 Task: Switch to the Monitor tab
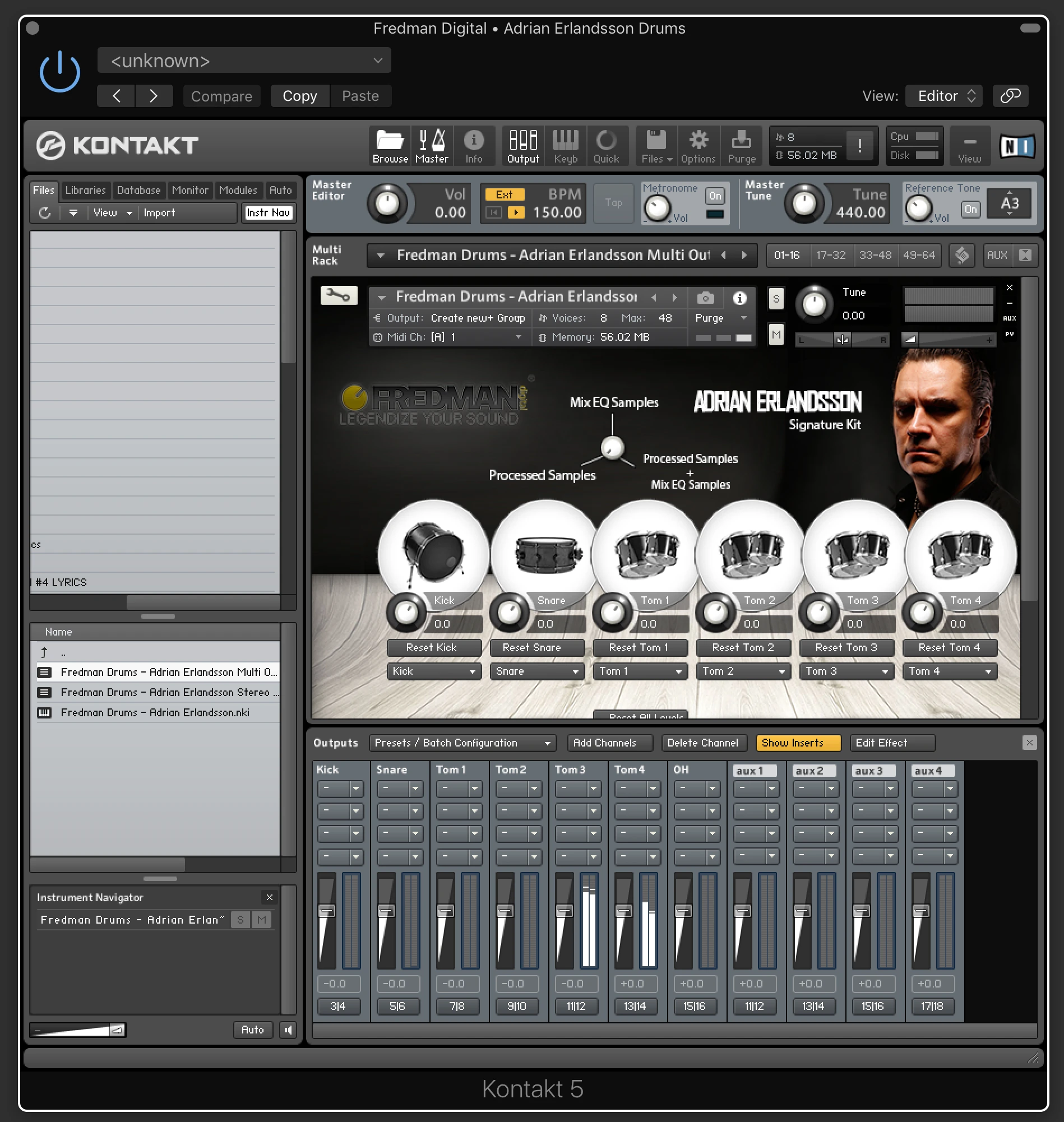pyautogui.click(x=190, y=191)
